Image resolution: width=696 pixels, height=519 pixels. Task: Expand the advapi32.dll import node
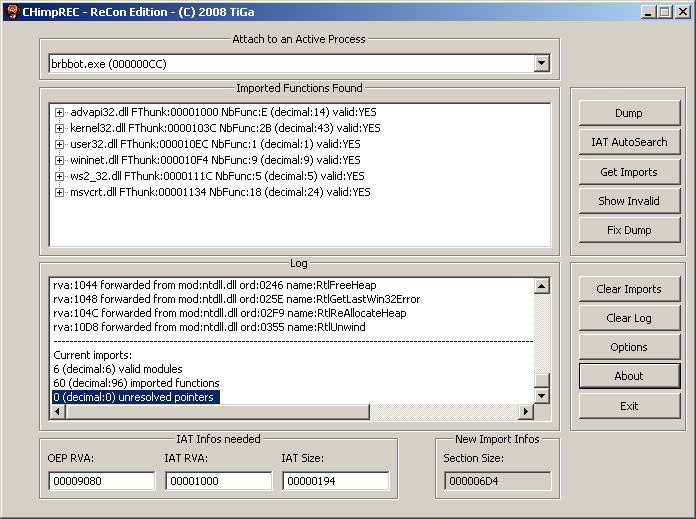60,112
